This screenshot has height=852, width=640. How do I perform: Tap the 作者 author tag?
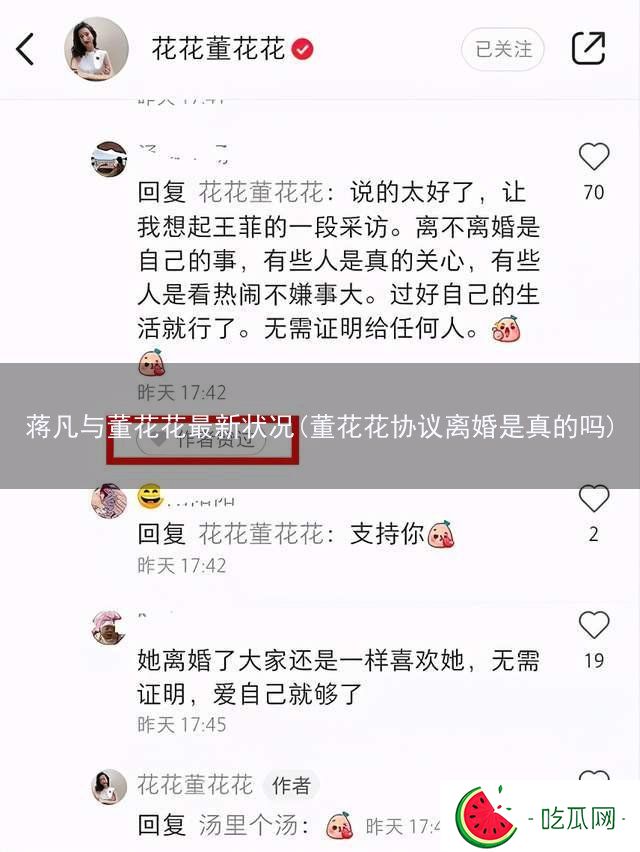[291, 785]
